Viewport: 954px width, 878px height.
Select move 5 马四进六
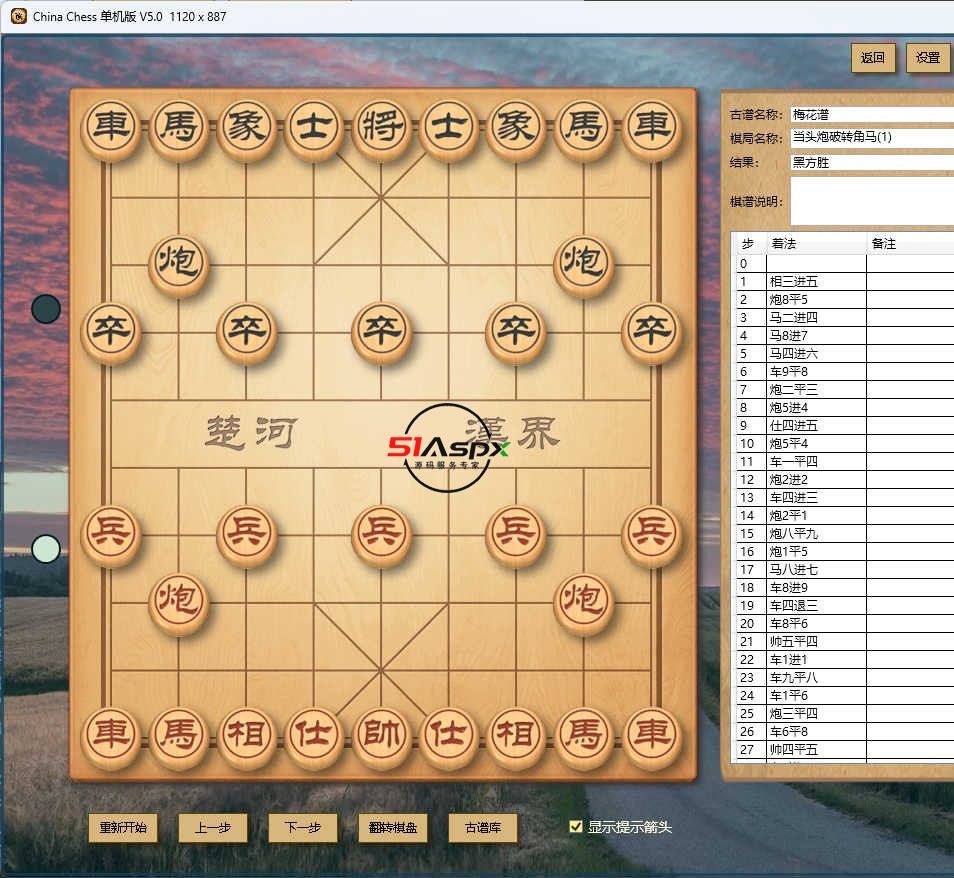(x=845, y=354)
